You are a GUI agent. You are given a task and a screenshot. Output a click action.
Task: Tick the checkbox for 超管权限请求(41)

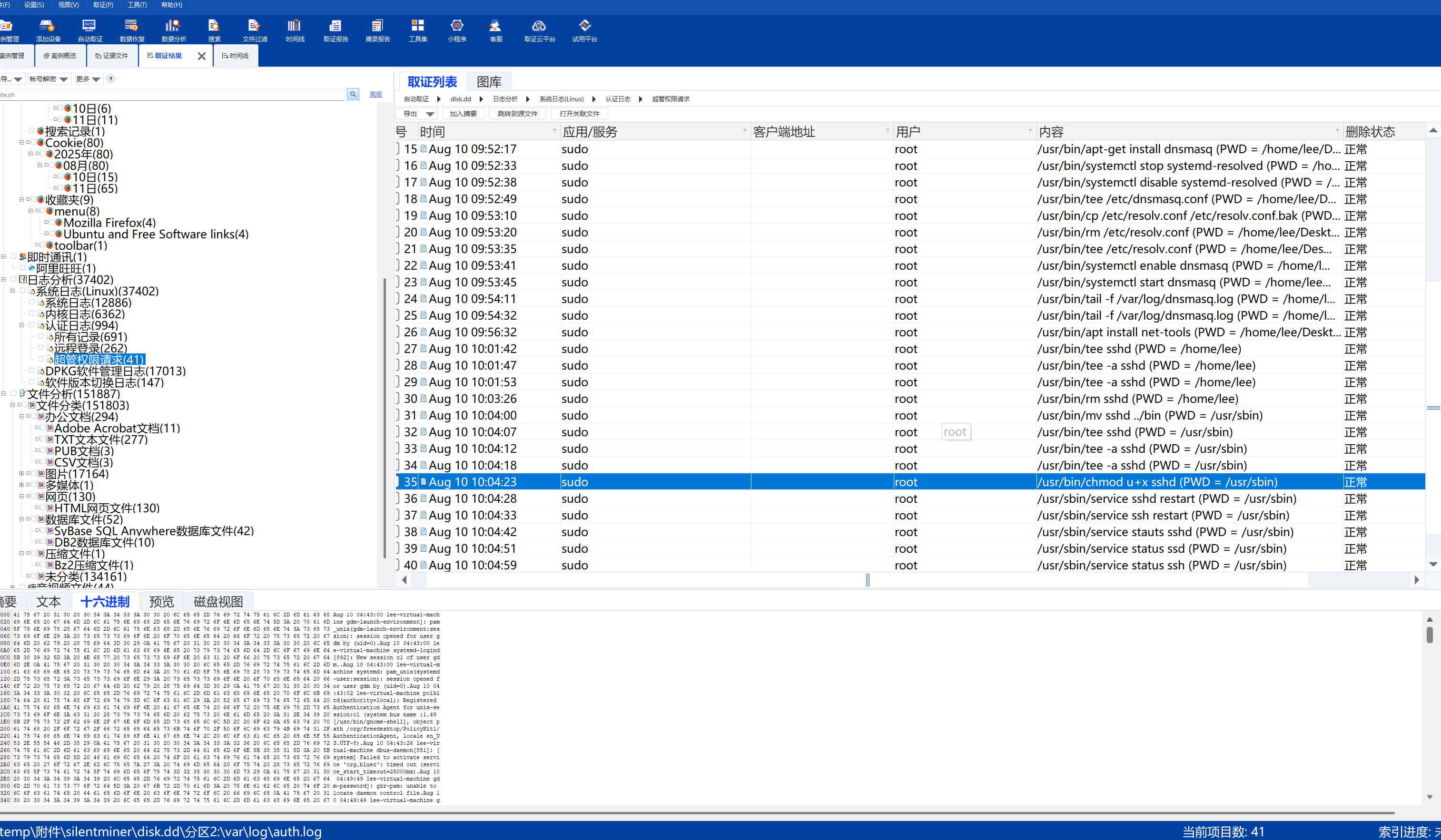(x=41, y=359)
